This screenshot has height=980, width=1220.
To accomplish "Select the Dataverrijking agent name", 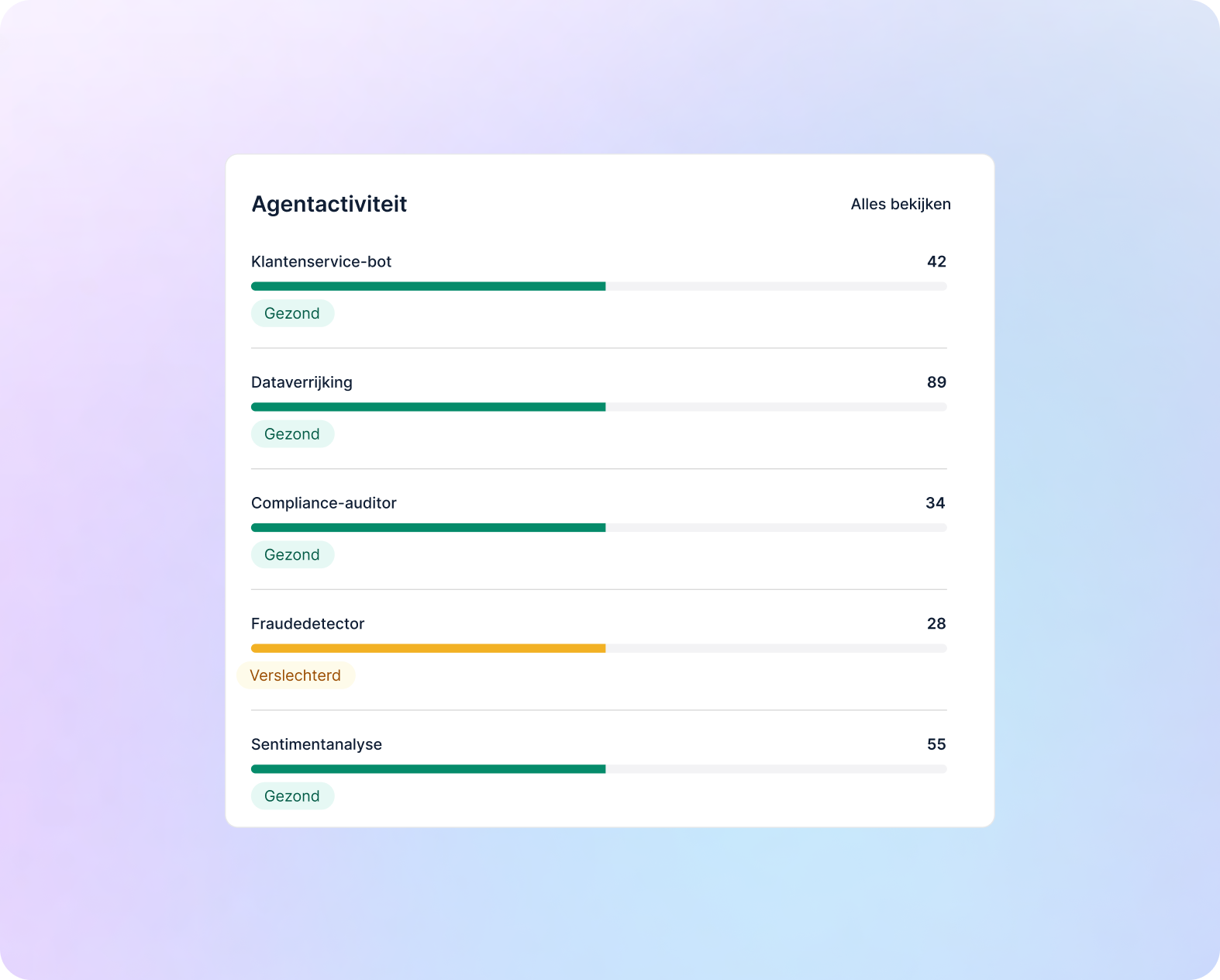I will tap(302, 382).
